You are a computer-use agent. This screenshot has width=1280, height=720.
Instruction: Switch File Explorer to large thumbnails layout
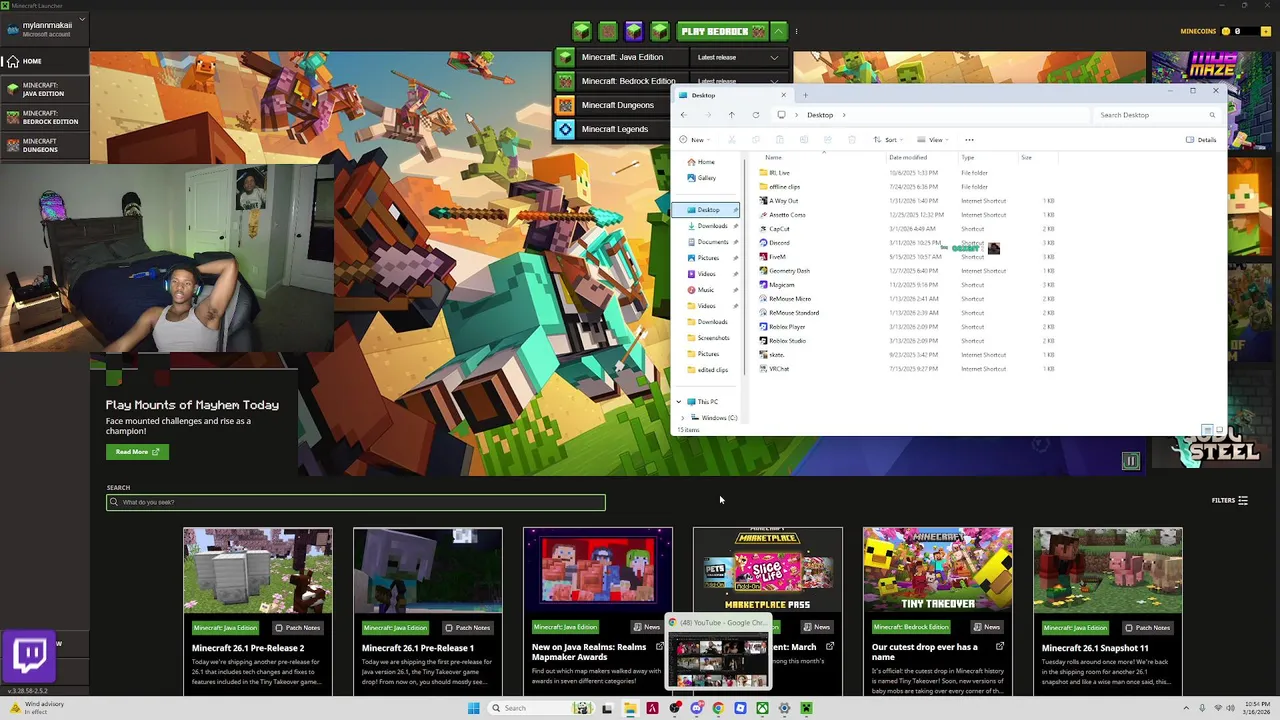pos(1219,430)
